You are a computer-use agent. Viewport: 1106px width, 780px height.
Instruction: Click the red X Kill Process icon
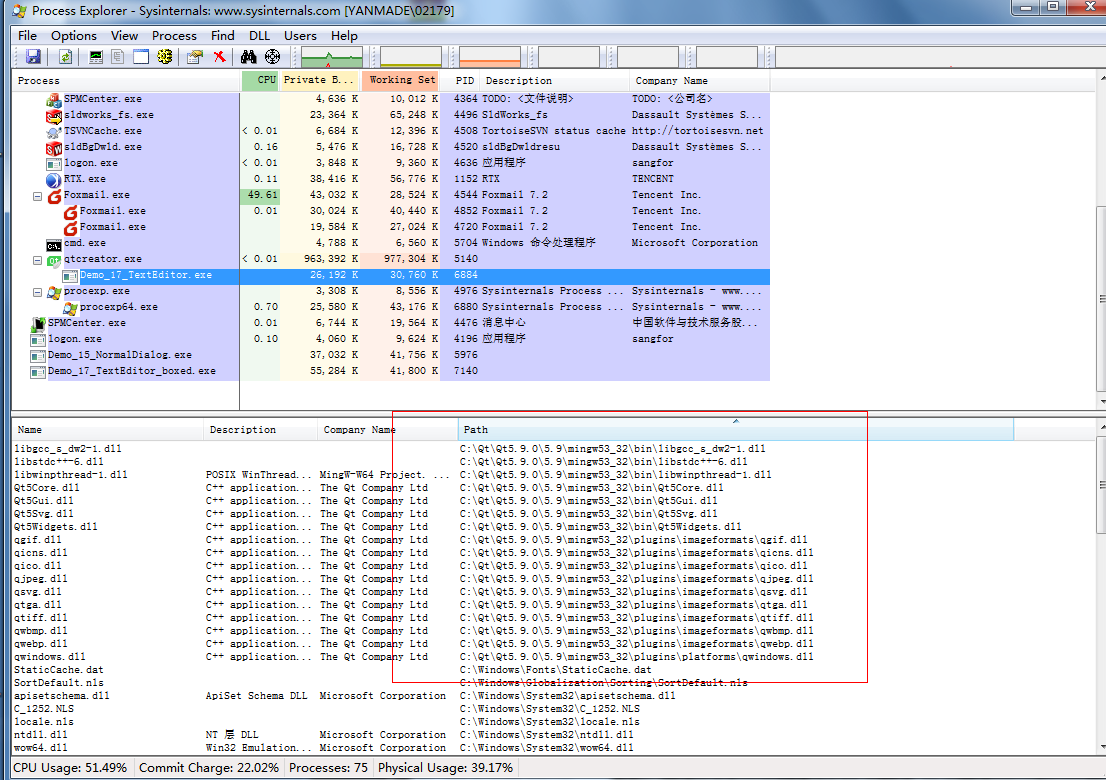[x=219, y=56]
